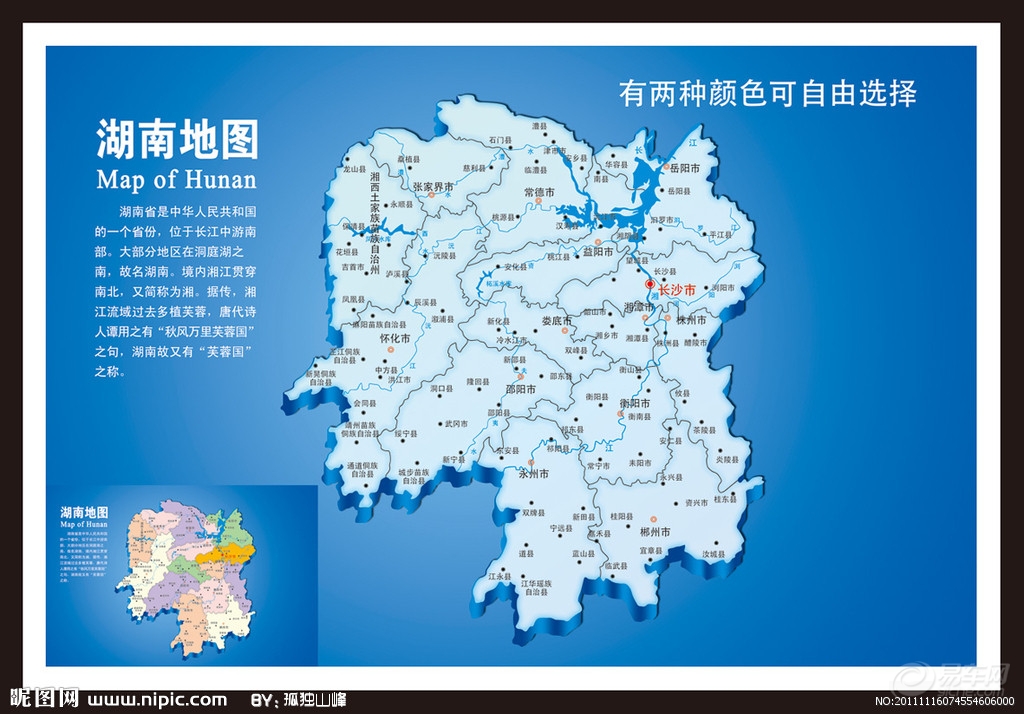
Task: Select the 花垣县 county label
Action: point(347,252)
